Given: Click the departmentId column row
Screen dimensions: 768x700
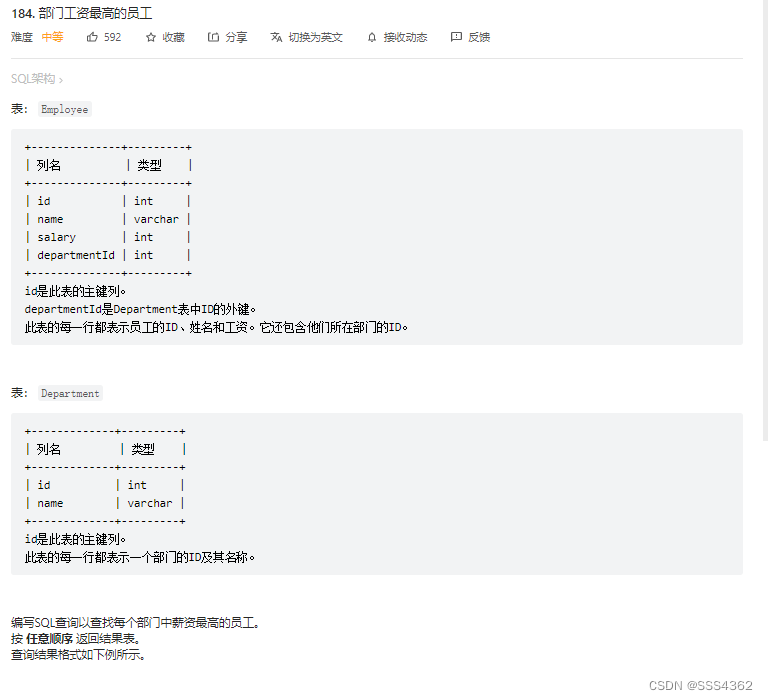Looking at the screenshot, I should (x=108, y=255).
